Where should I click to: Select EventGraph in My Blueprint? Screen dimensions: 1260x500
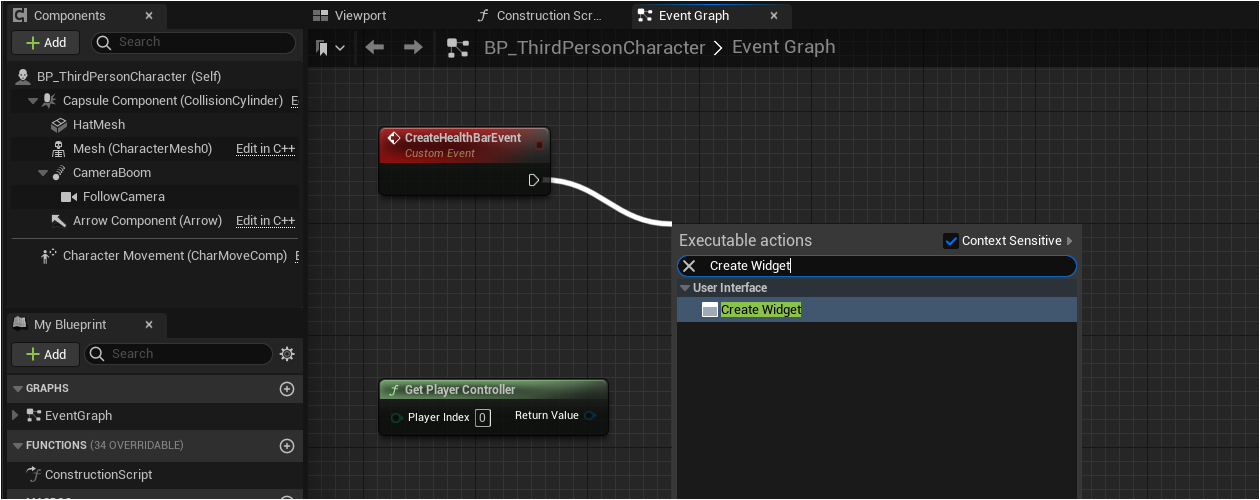[78, 415]
